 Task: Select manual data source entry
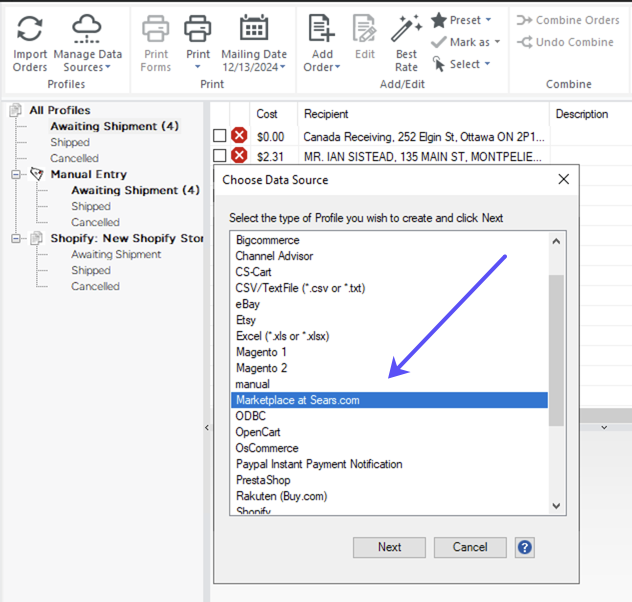click(389, 384)
